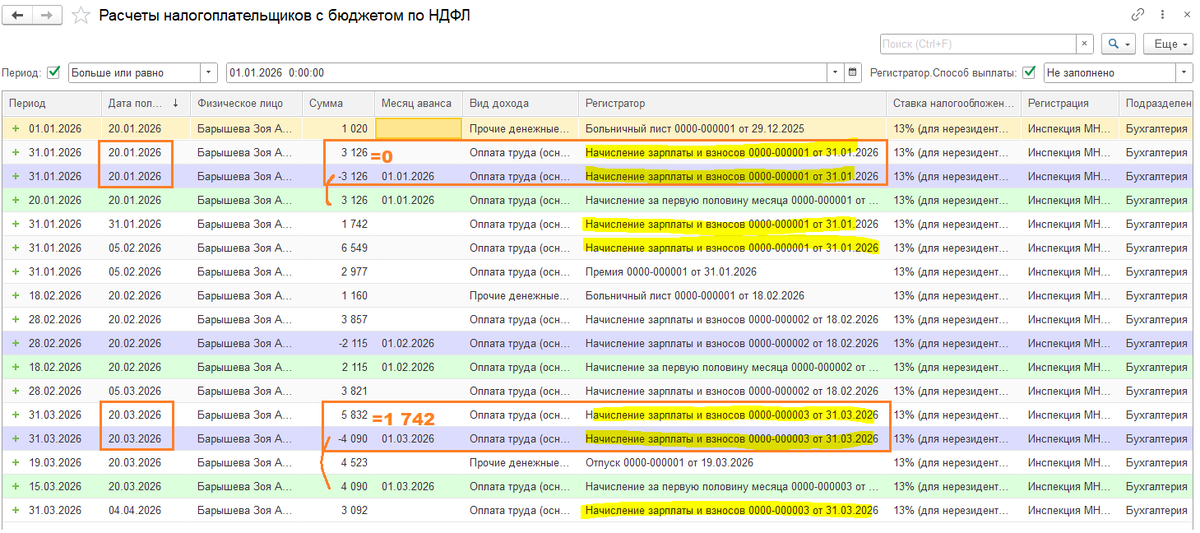1200x533 pixels.
Task: Click the plus icon in the 6 549 row
Action: coord(15,248)
